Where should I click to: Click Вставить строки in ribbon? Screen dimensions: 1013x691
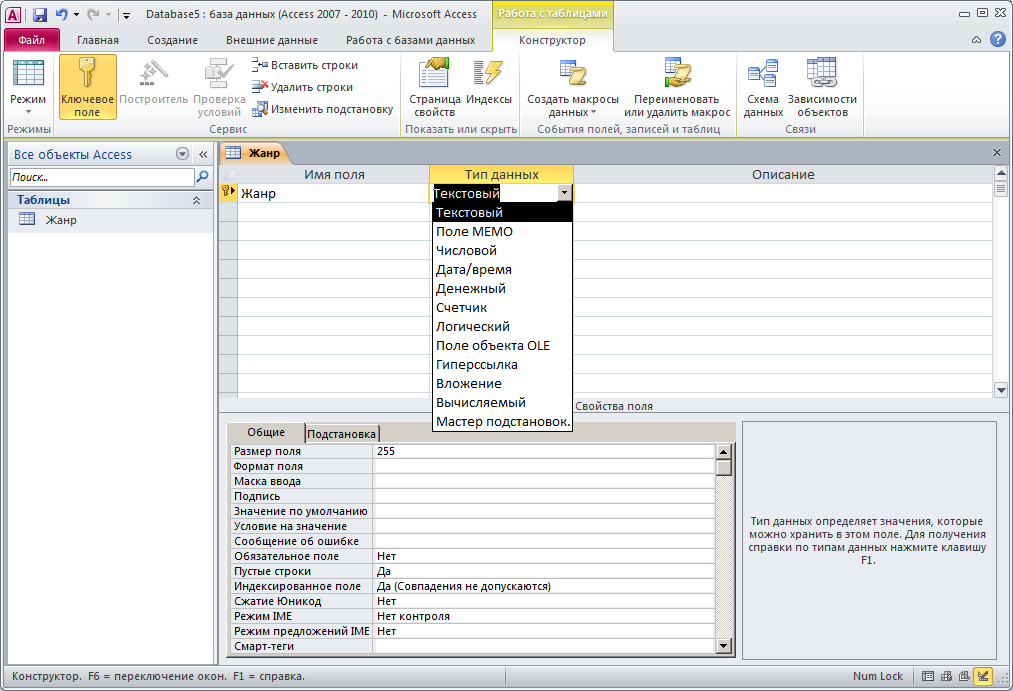point(305,65)
